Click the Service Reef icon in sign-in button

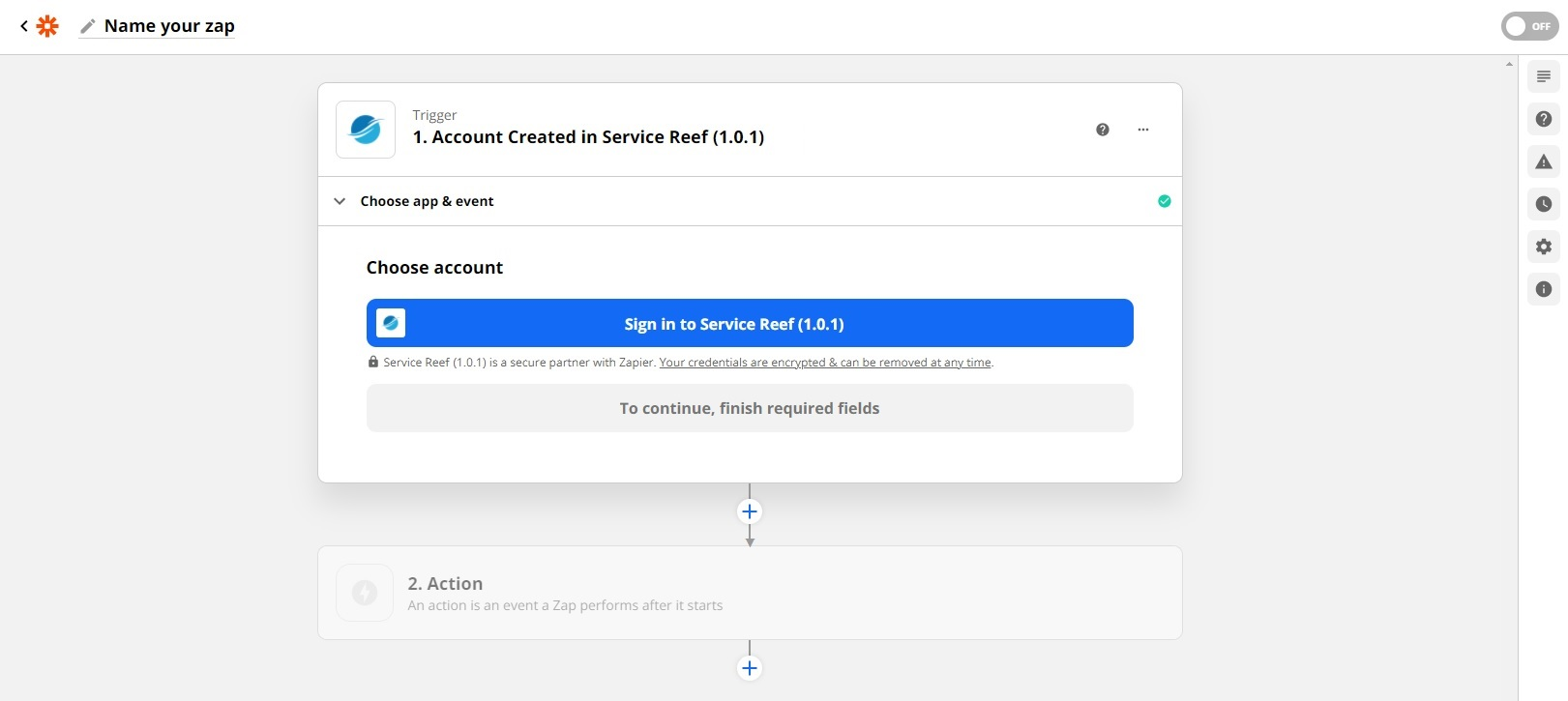[x=391, y=323]
